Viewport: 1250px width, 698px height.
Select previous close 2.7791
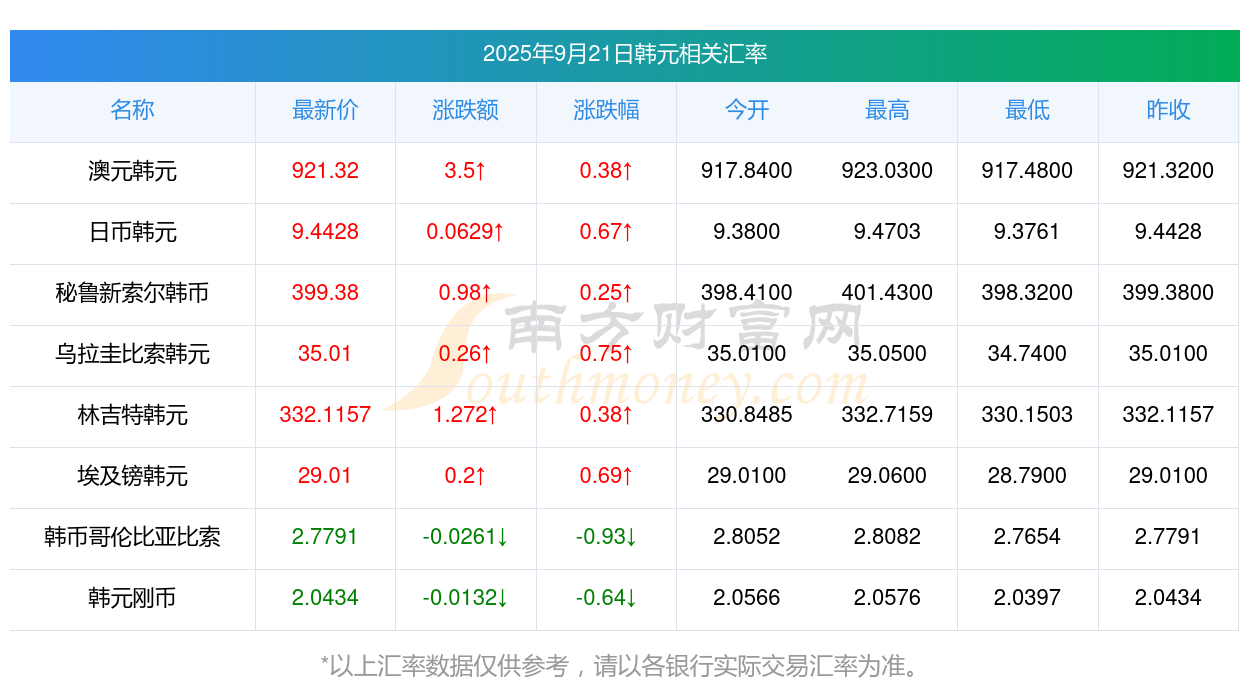tap(1168, 537)
